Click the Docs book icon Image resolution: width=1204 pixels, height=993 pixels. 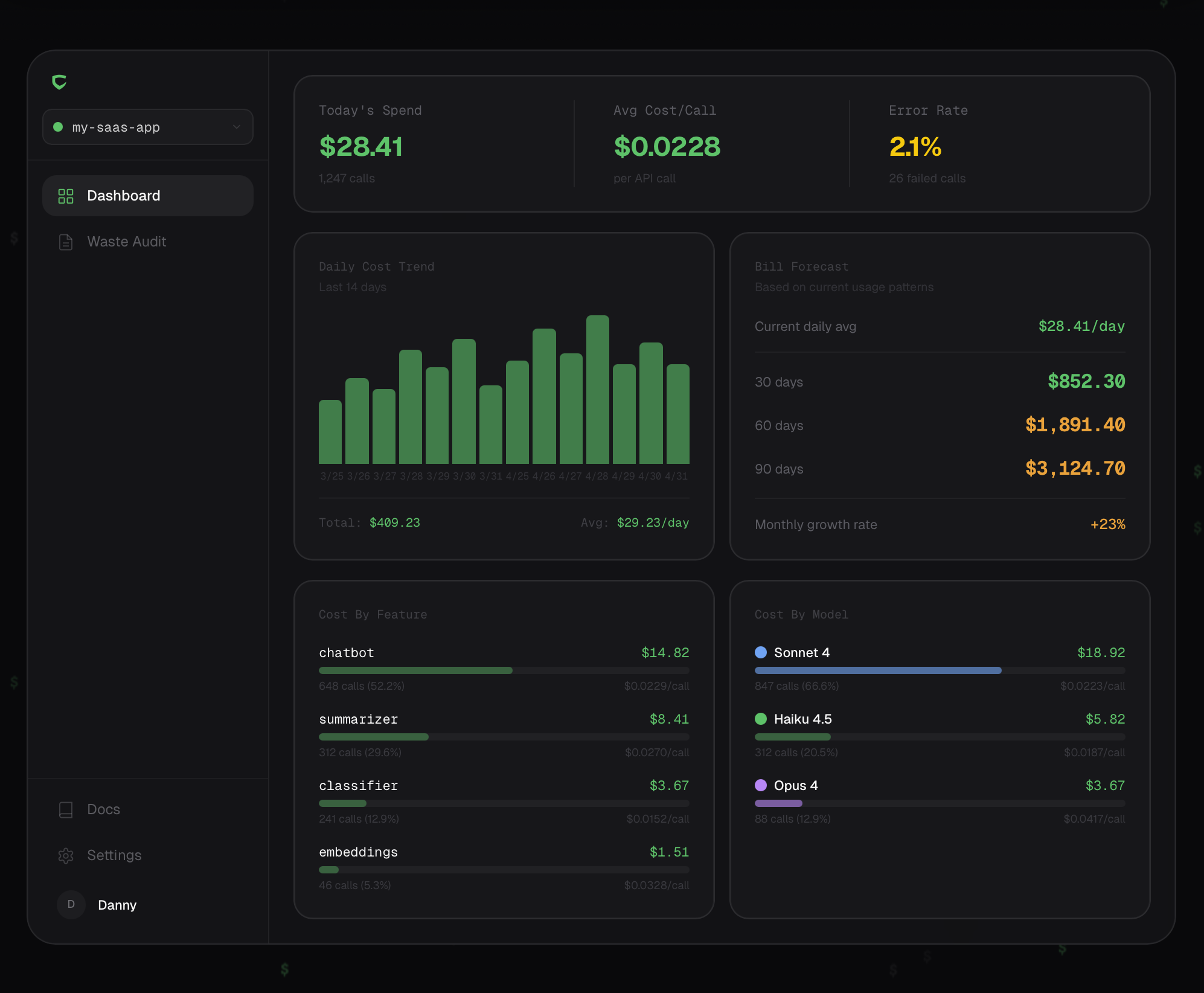pos(65,809)
